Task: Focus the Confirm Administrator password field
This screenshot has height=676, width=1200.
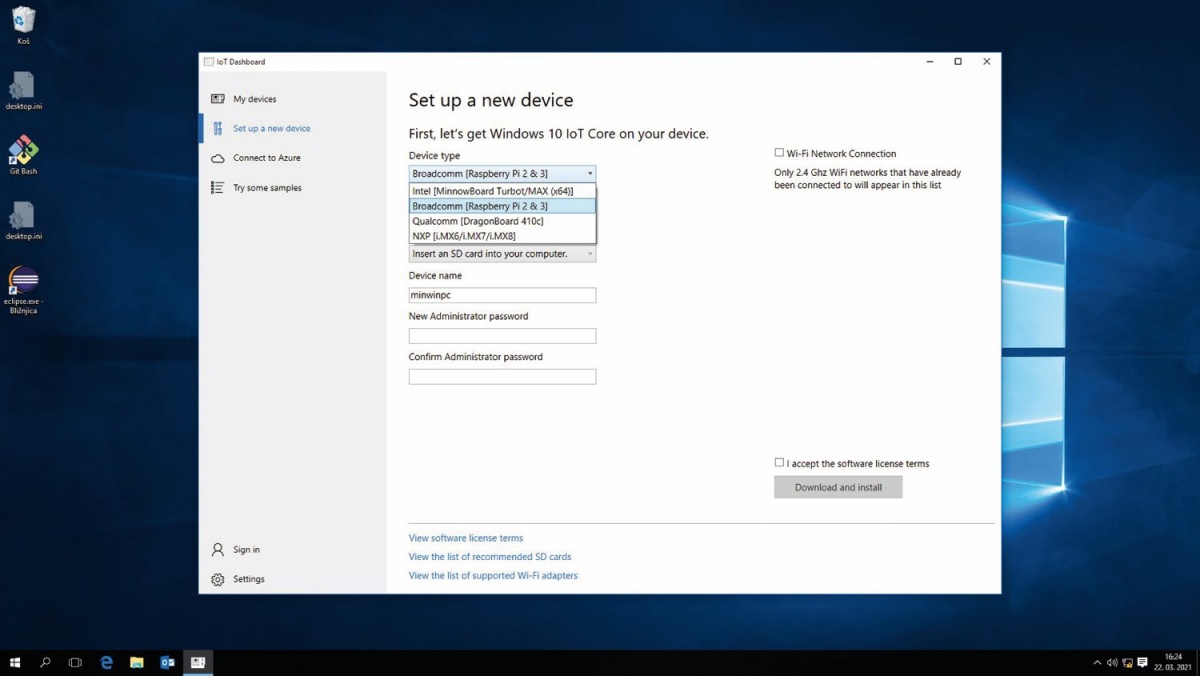Action: click(x=502, y=377)
